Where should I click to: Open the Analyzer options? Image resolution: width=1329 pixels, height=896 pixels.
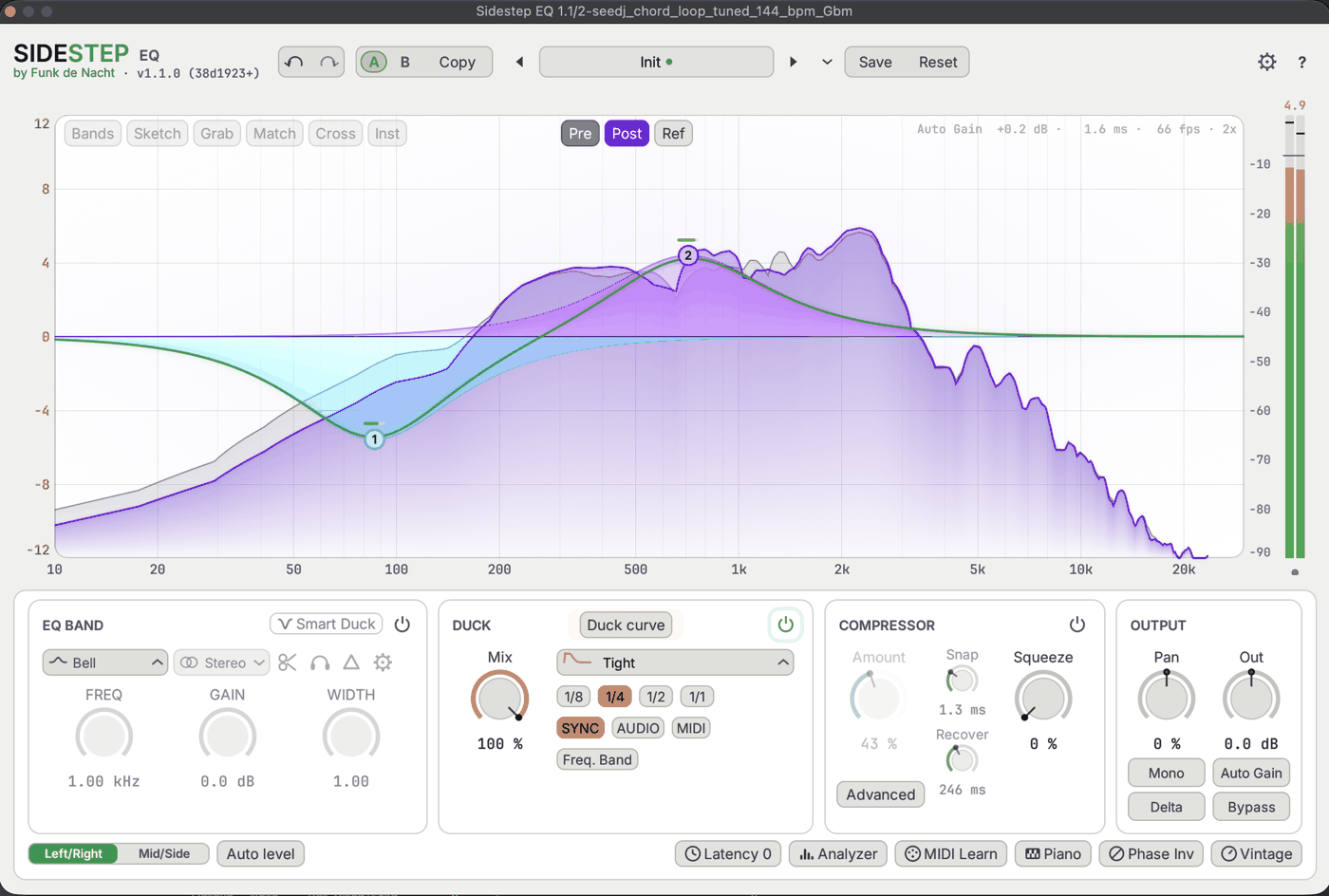838,853
